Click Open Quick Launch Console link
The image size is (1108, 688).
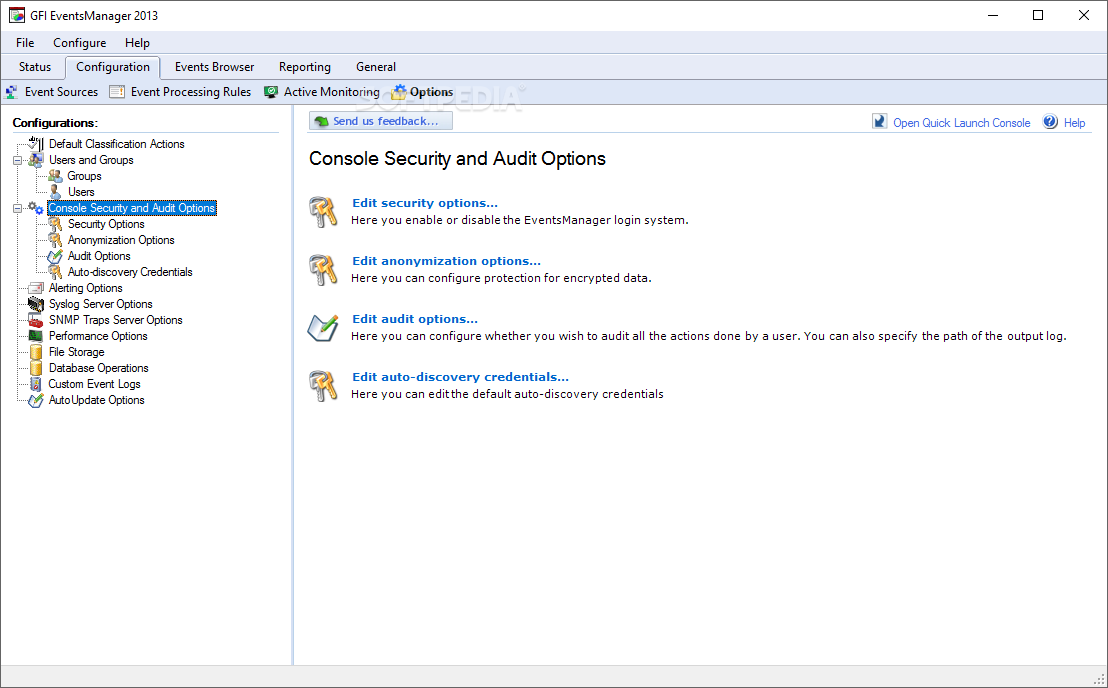pyautogui.click(x=962, y=123)
